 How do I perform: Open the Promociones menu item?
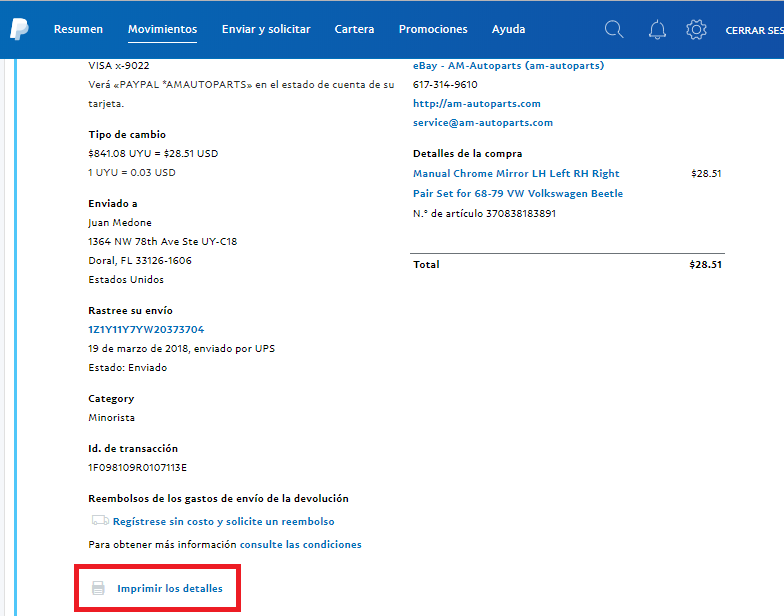pyautogui.click(x=433, y=29)
